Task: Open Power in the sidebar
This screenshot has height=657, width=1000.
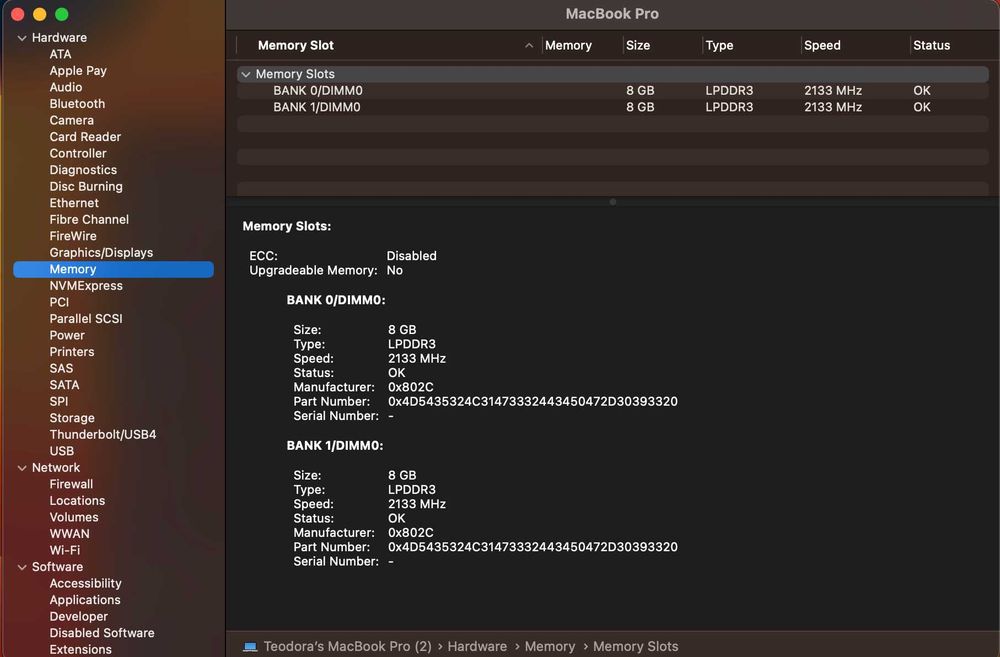Action: coord(67,336)
